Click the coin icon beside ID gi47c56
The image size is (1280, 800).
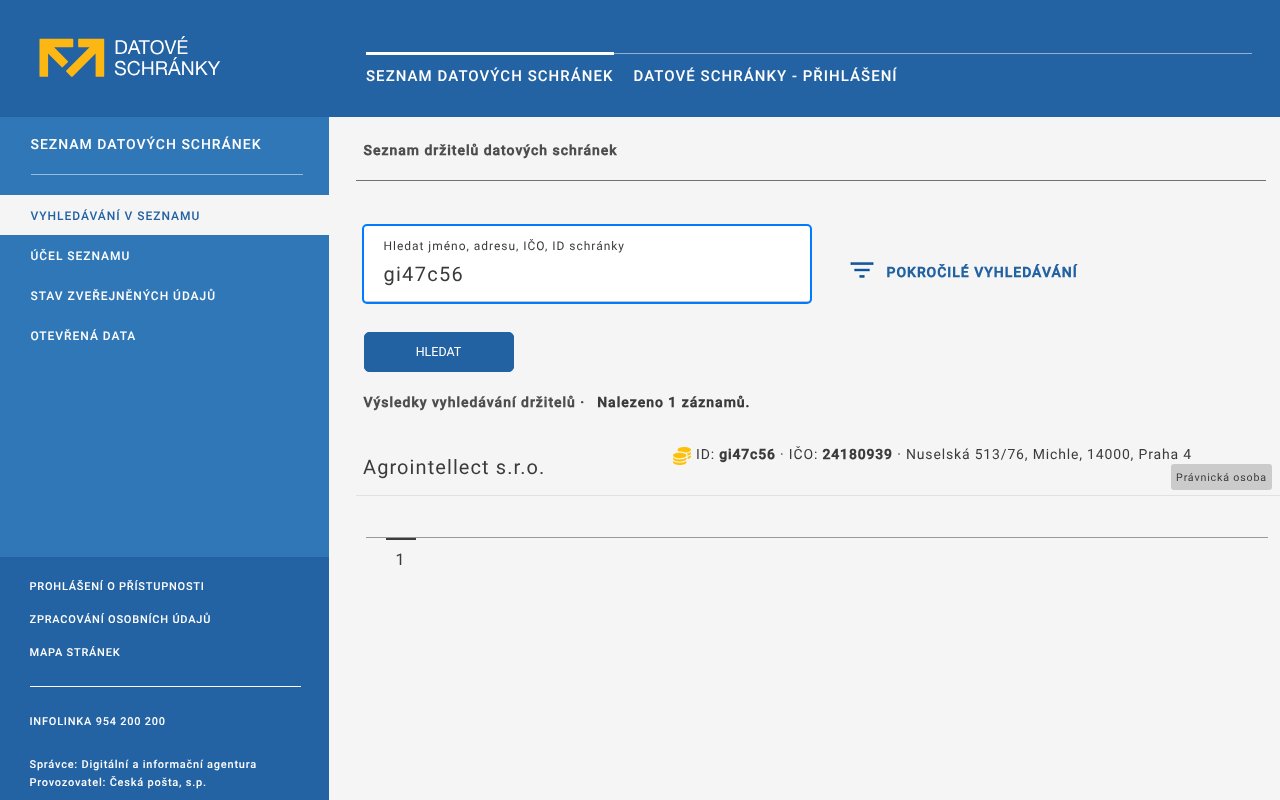pos(681,455)
